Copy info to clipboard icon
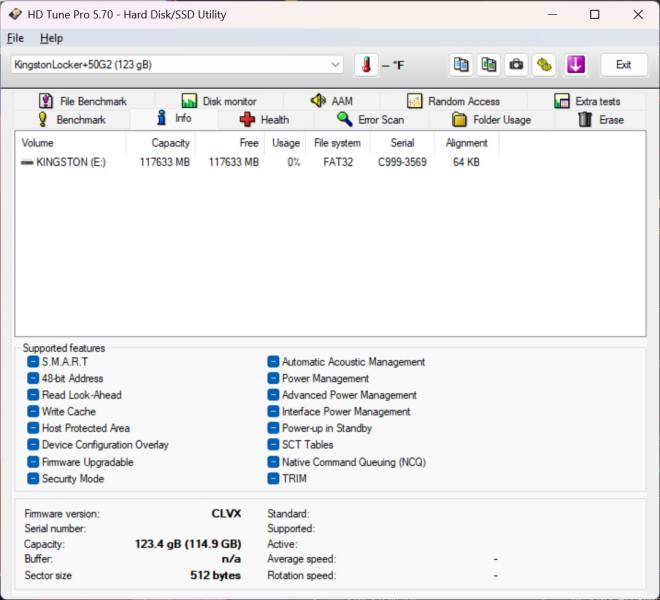Viewport: 660px width, 600px height. click(x=461, y=65)
